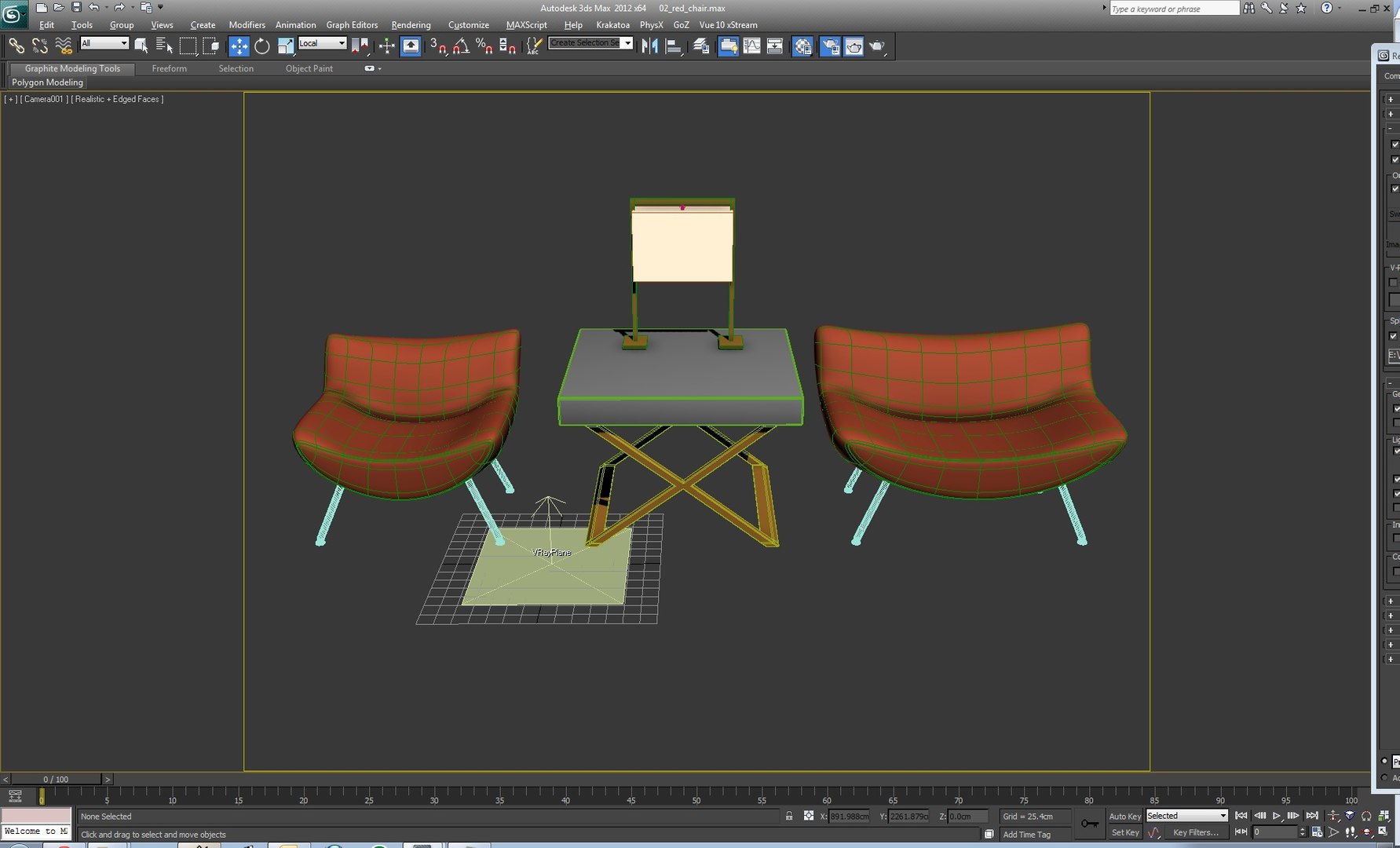Click the Render Production teapot icon
Screen dimensions: 1400x848
[876, 46]
